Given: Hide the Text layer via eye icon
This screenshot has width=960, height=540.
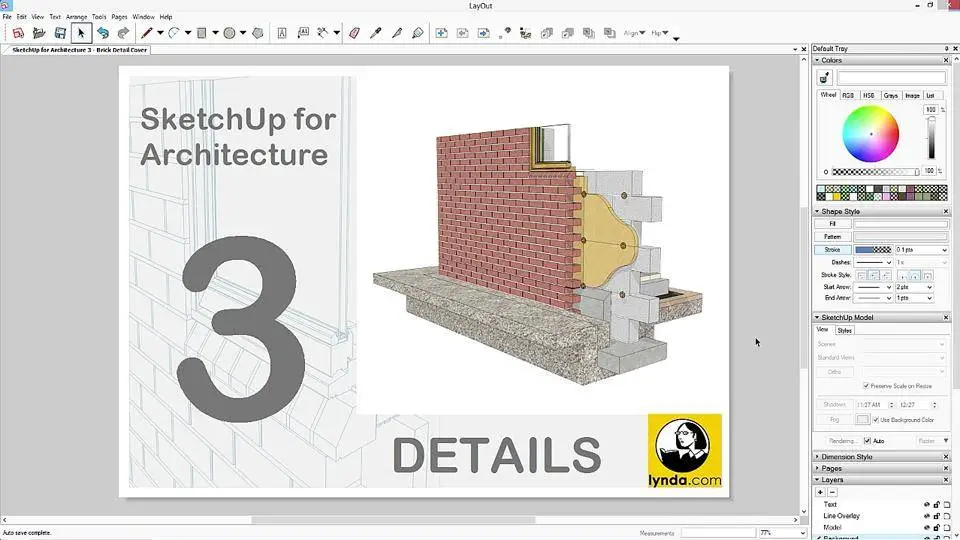Looking at the screenshot, I should coord(926,504).
